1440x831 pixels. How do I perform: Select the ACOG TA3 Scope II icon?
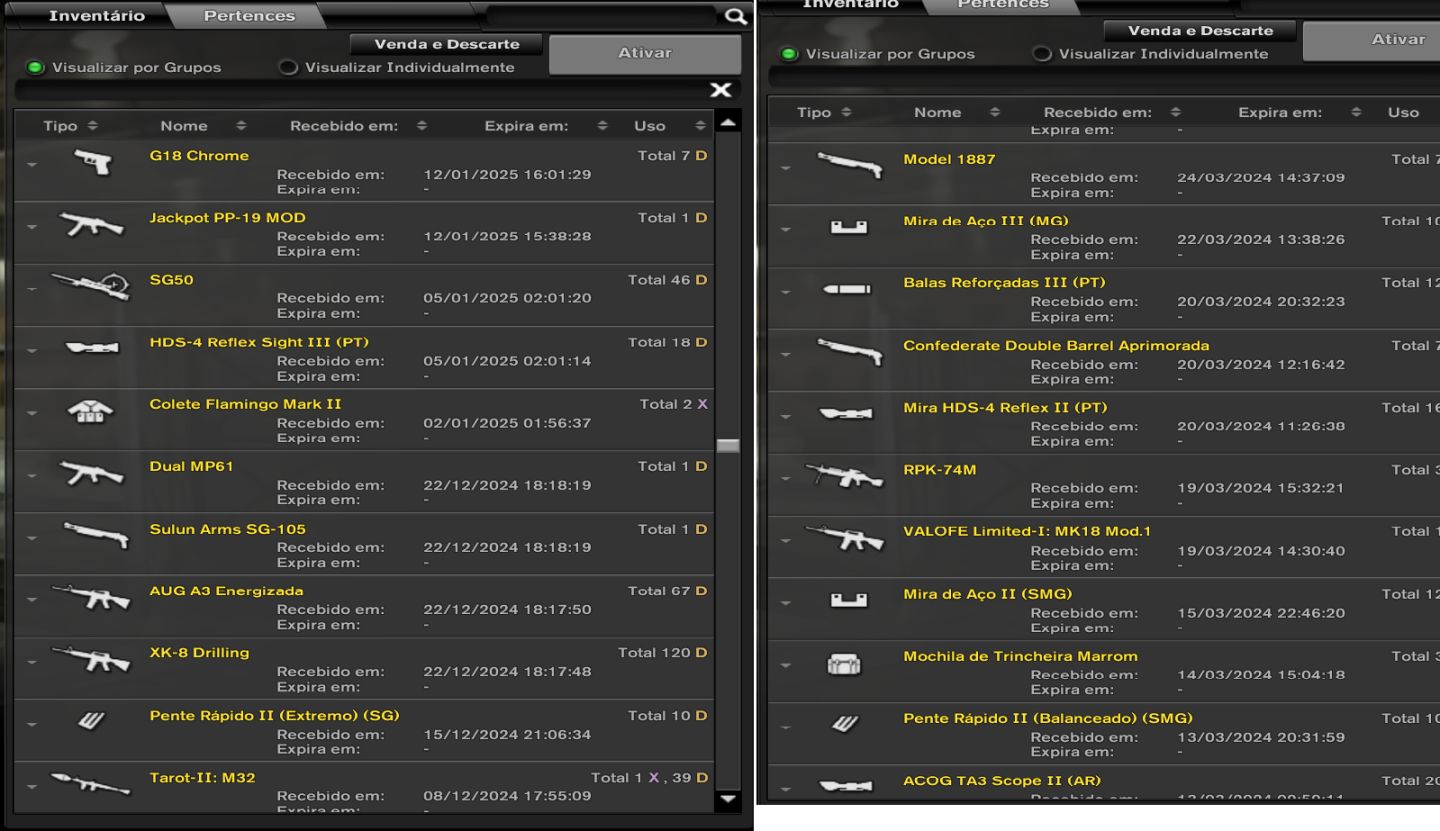click(x=846, y=787)
